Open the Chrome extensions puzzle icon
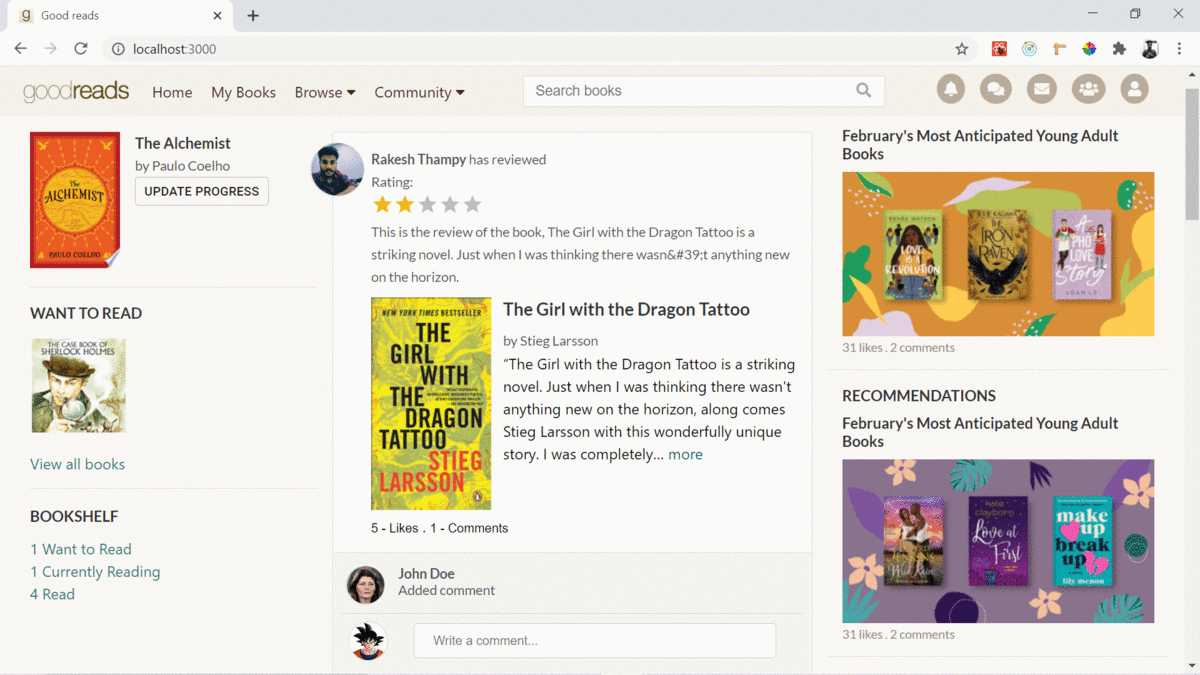Screen dimensions: 1200x675 [x=1119, y=49]
